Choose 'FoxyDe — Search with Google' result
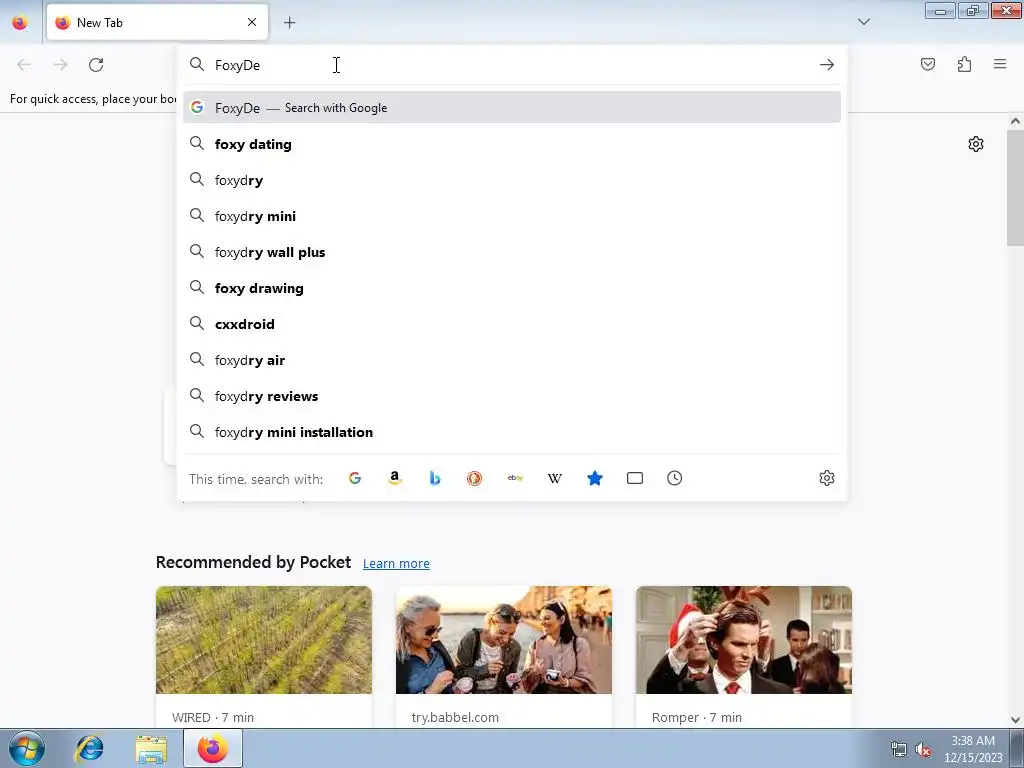1024x768 pixels. click(511, 107)
